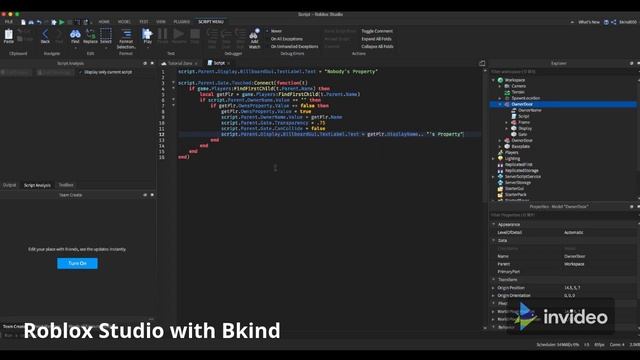Click the Replace tool icon
Viewport: 640px width, 360px height.
(90, 34)
